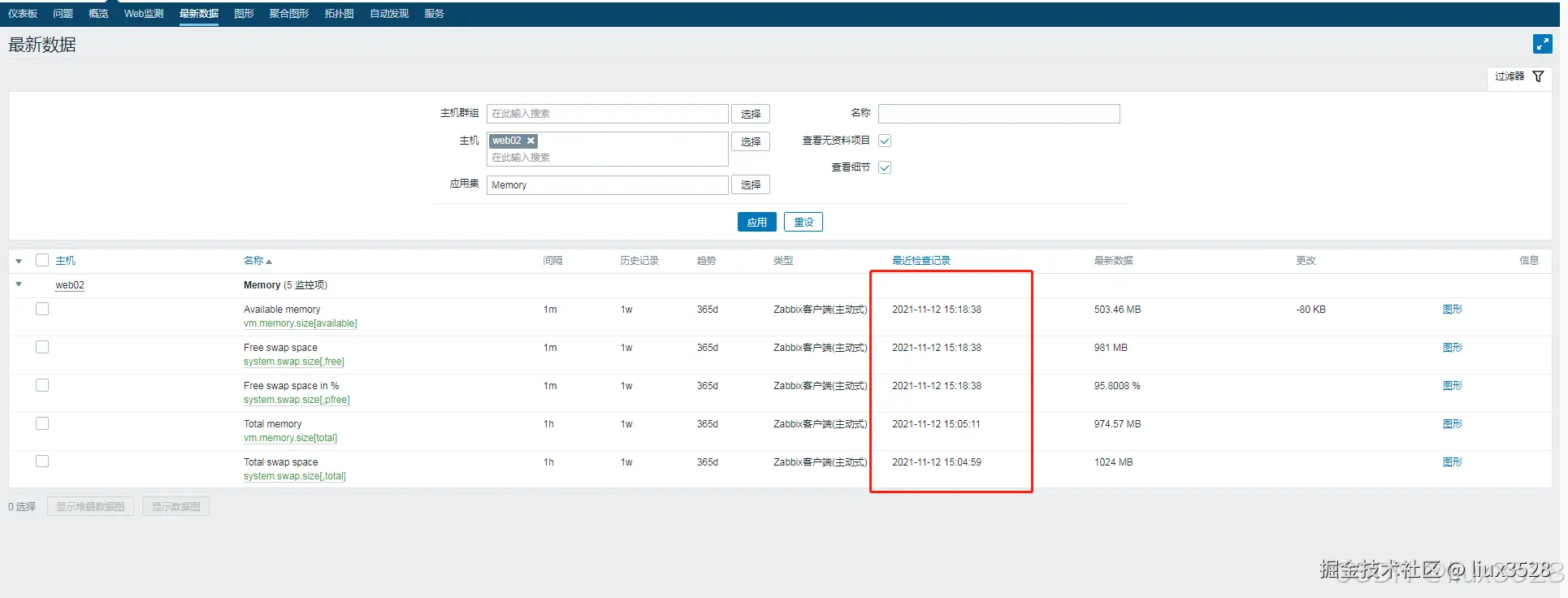Open 仪表板 menu

[x=23, y=14]
